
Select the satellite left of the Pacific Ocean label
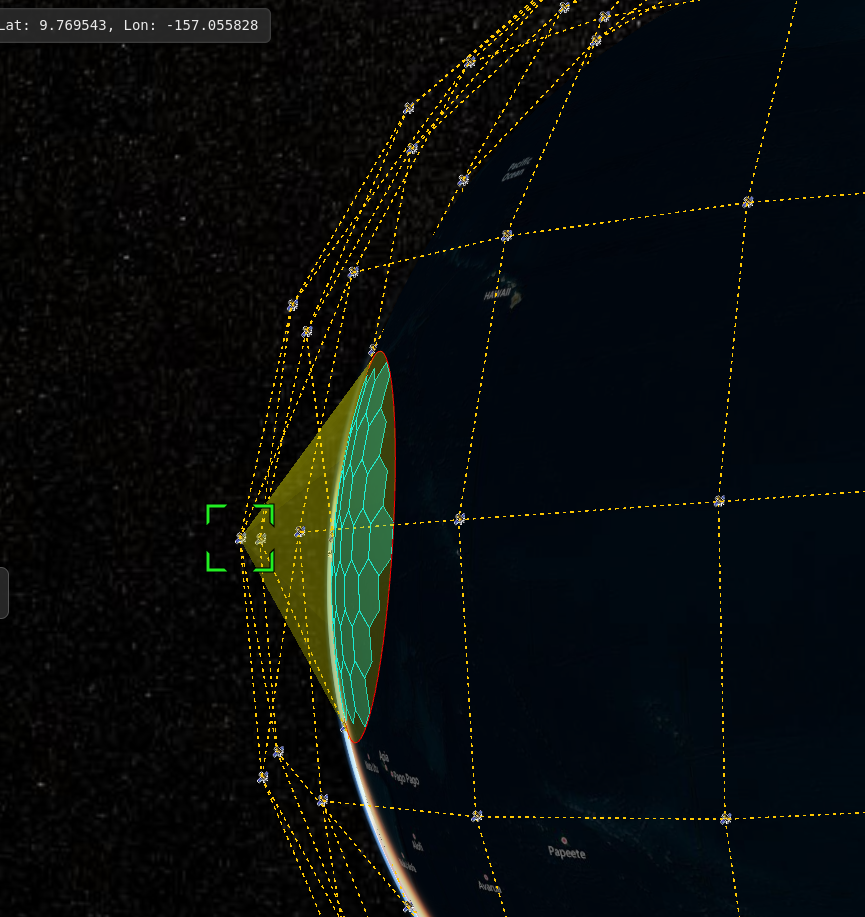pyautogui.click(x=463, y=180)
